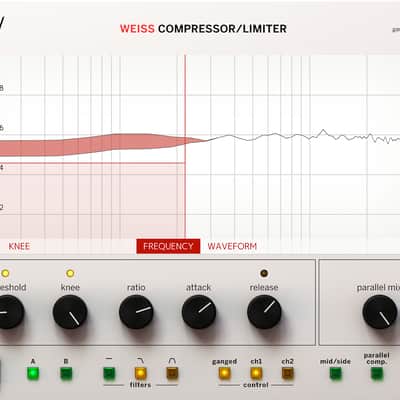Click the band-pass filter shape symbol
The image size is (400, 400).
point(172,361)
